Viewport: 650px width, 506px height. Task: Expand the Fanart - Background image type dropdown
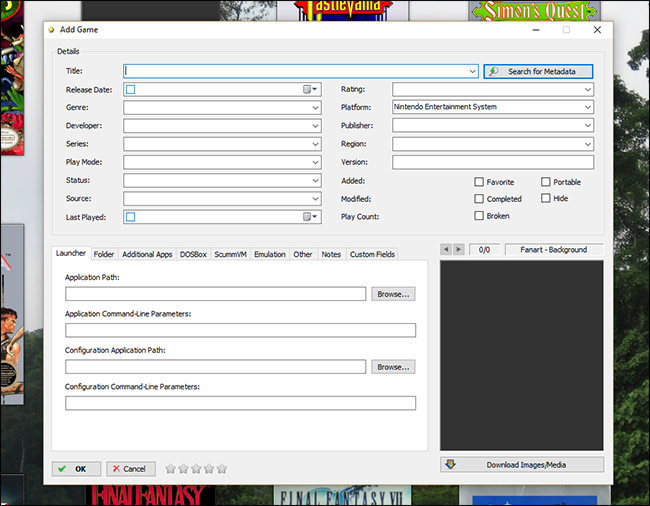(x=554, y=249)
